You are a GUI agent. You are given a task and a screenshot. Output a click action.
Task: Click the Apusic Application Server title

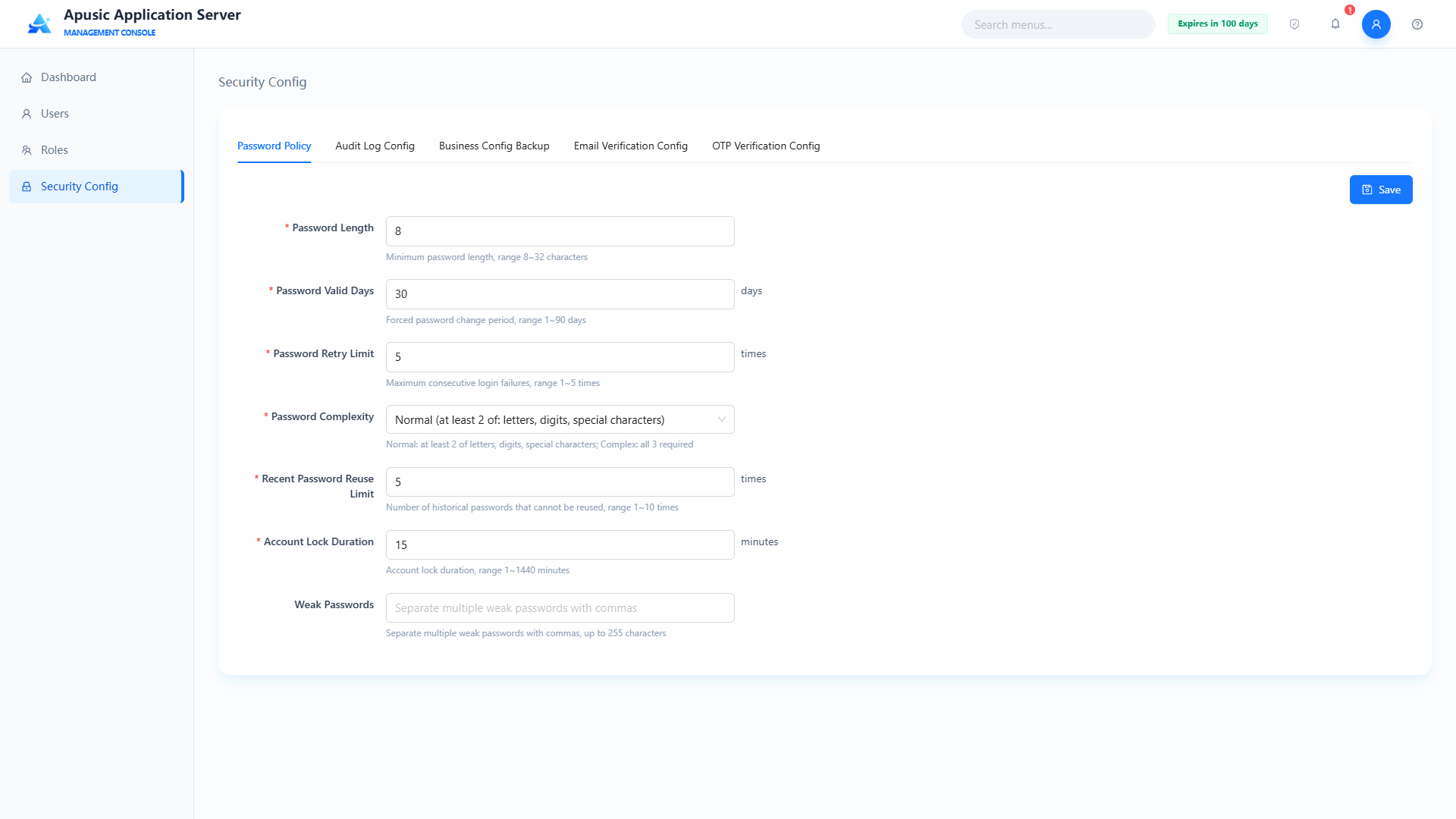pyautogui.click(x=152, y=15)
